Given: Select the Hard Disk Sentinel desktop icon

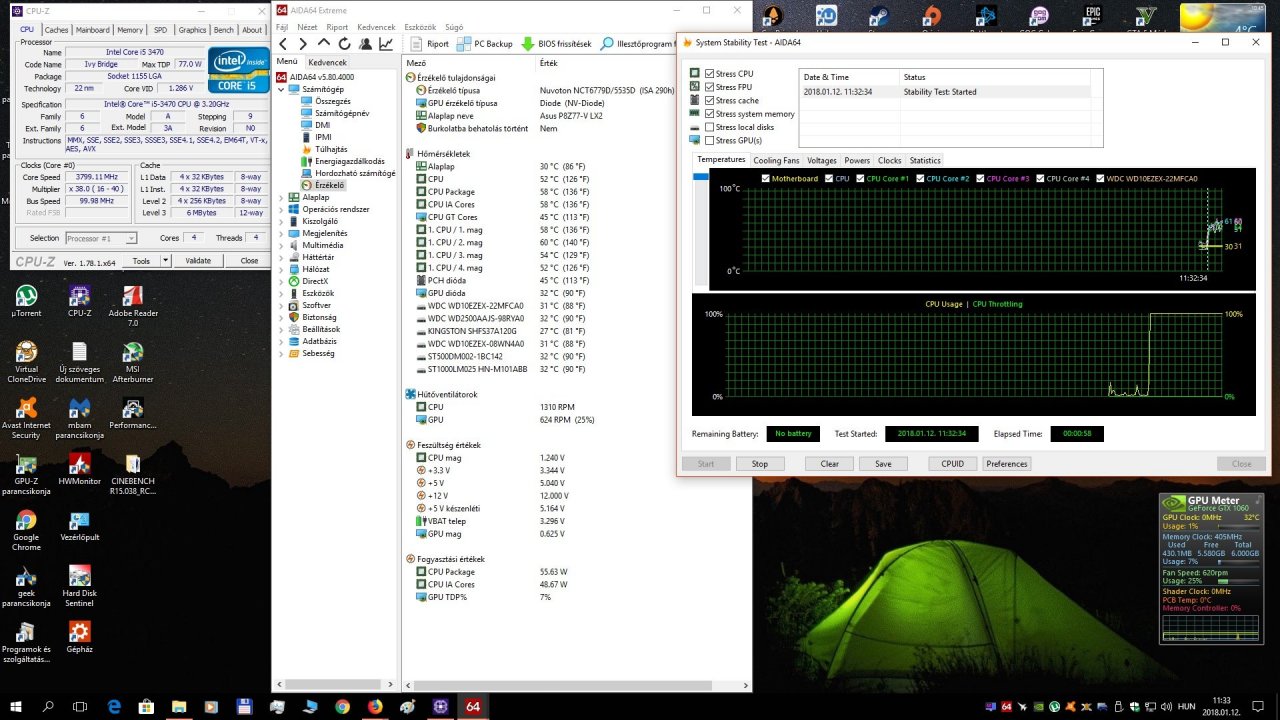Looking at the screenshot, I should pyautogui.click(x=79, y=586).
